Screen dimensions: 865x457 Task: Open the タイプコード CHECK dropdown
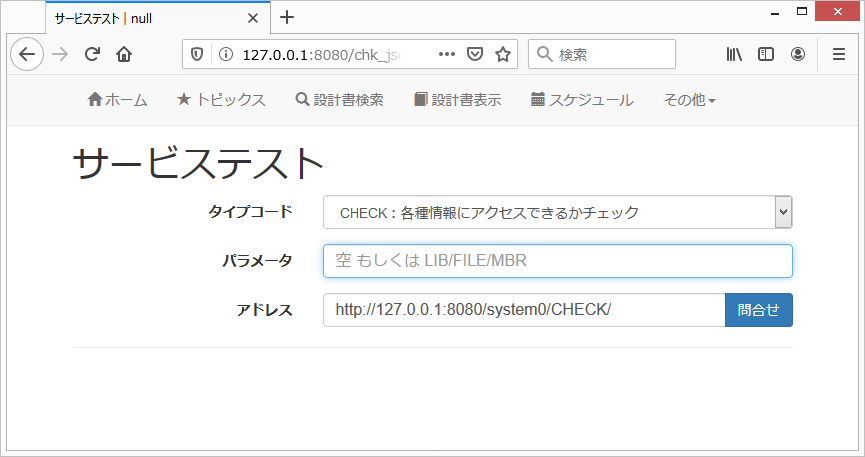point(558,212)
